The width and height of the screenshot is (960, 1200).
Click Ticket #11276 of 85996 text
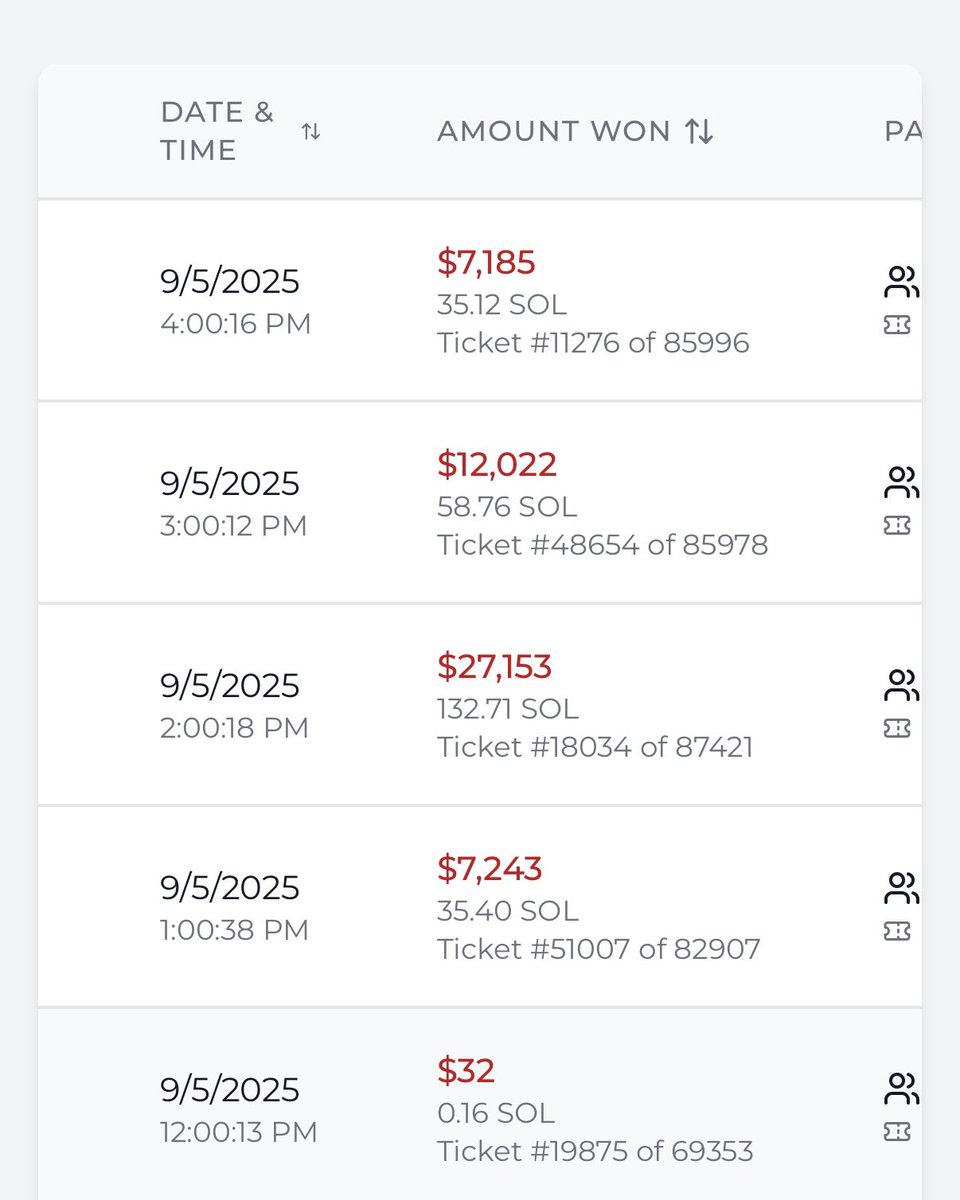(x=593, y=343)
